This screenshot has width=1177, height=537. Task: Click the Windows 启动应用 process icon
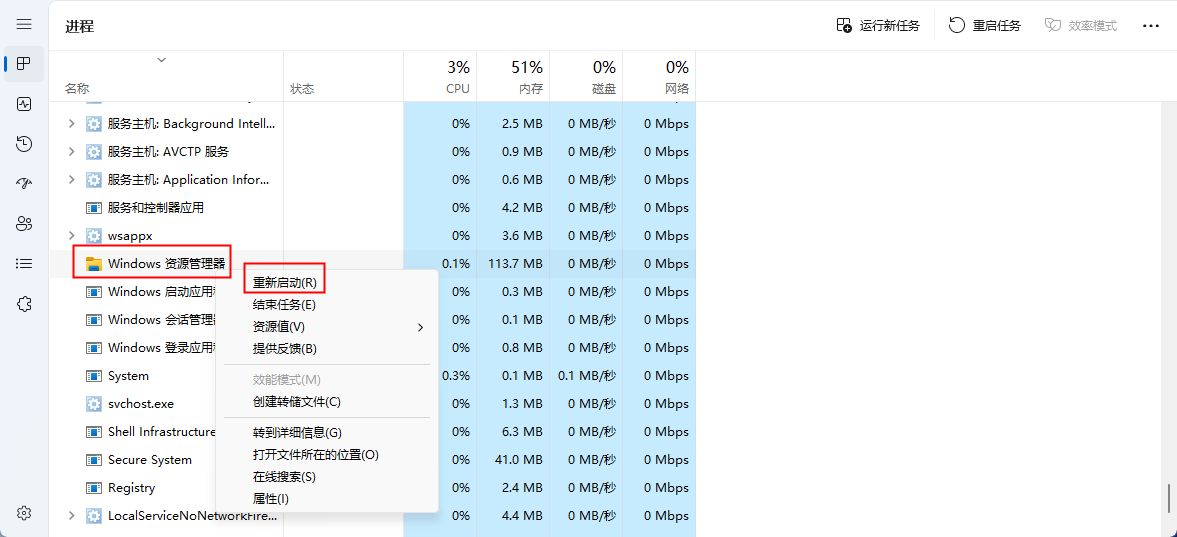pos(94,291)
